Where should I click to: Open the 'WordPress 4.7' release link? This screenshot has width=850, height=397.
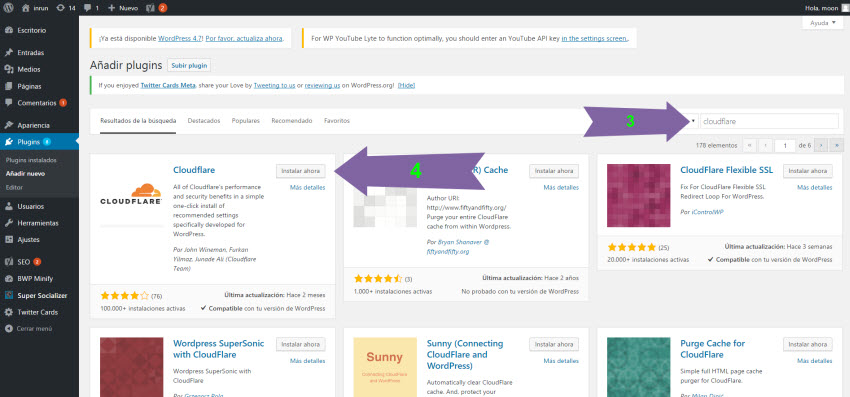tap(180, 39)
